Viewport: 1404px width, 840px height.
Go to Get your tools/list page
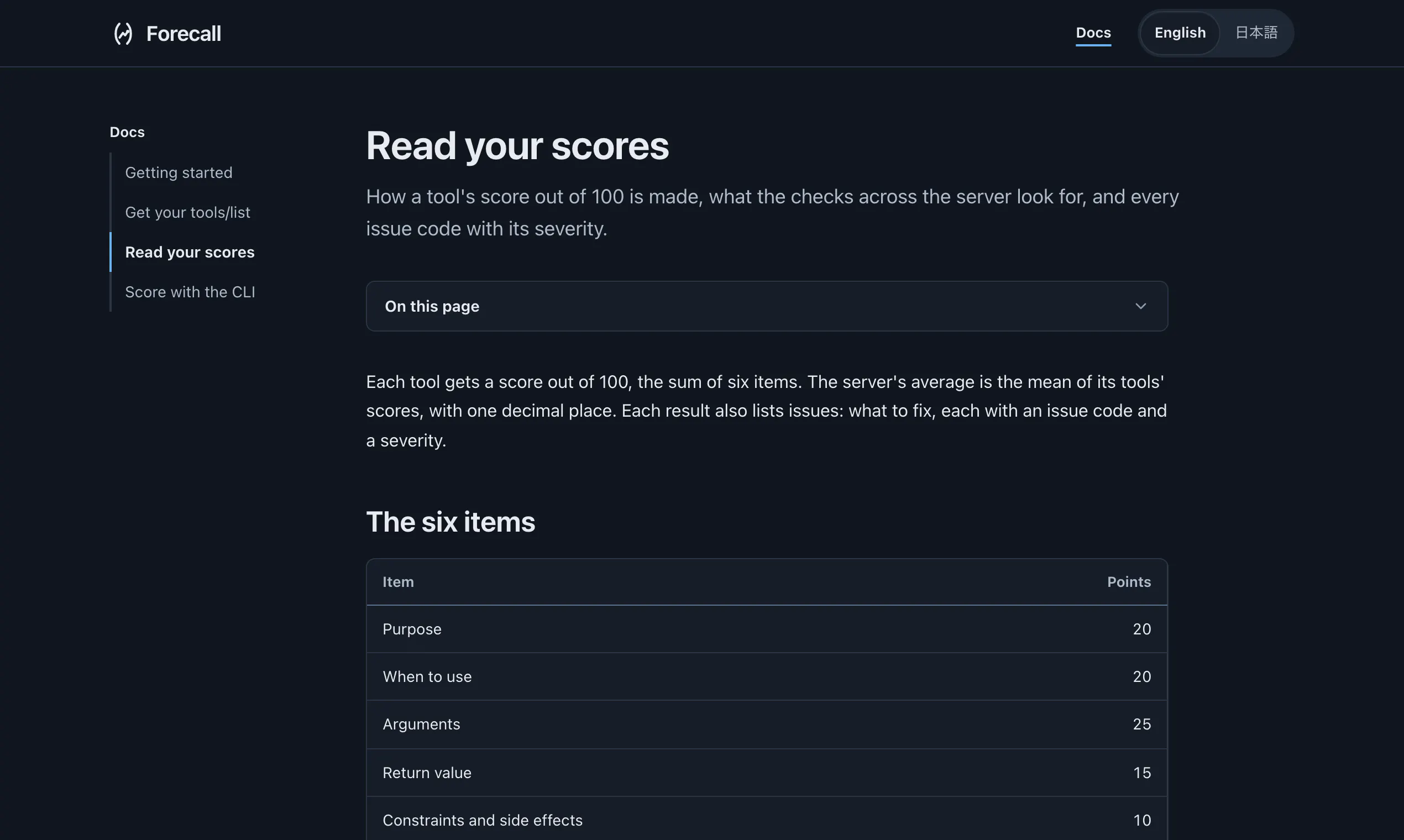click(x=187, y=212)
